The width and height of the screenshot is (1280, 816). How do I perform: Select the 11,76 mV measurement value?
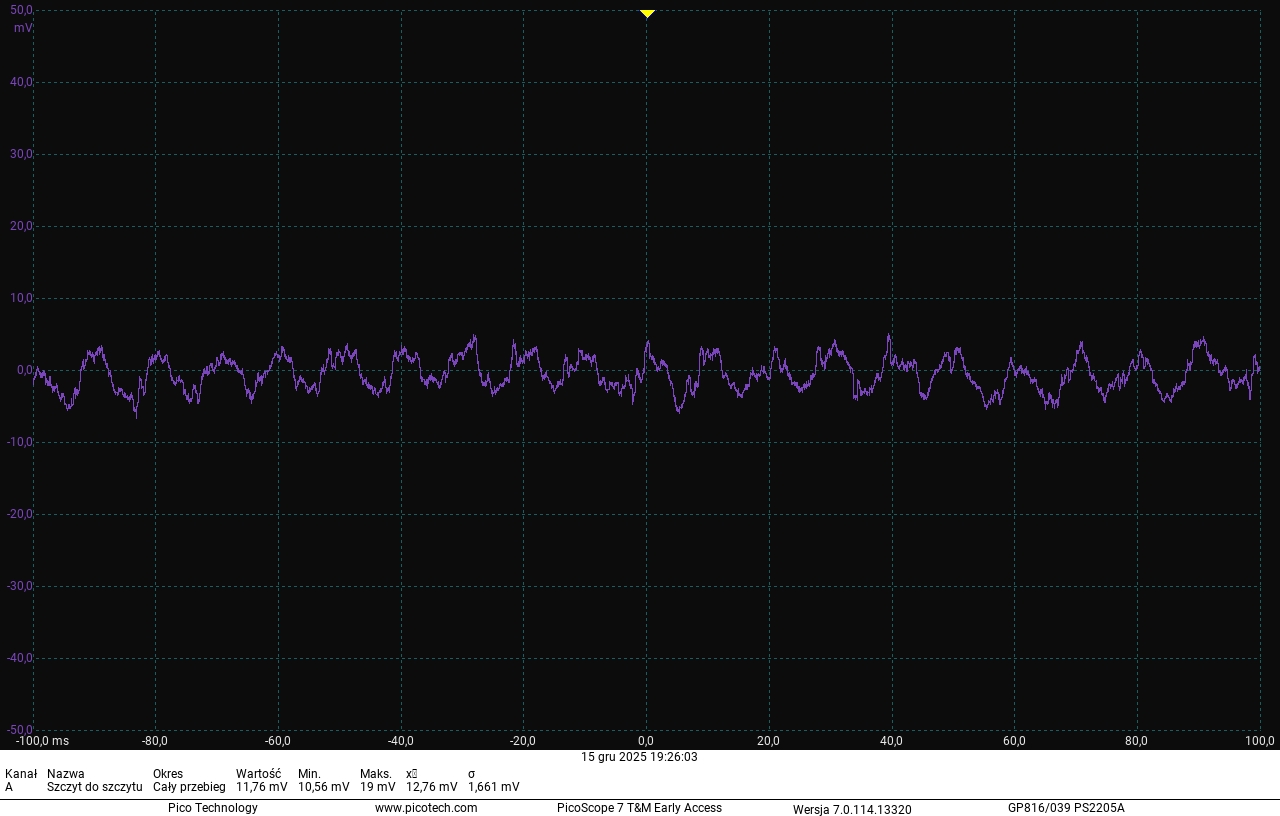point(261,787)
